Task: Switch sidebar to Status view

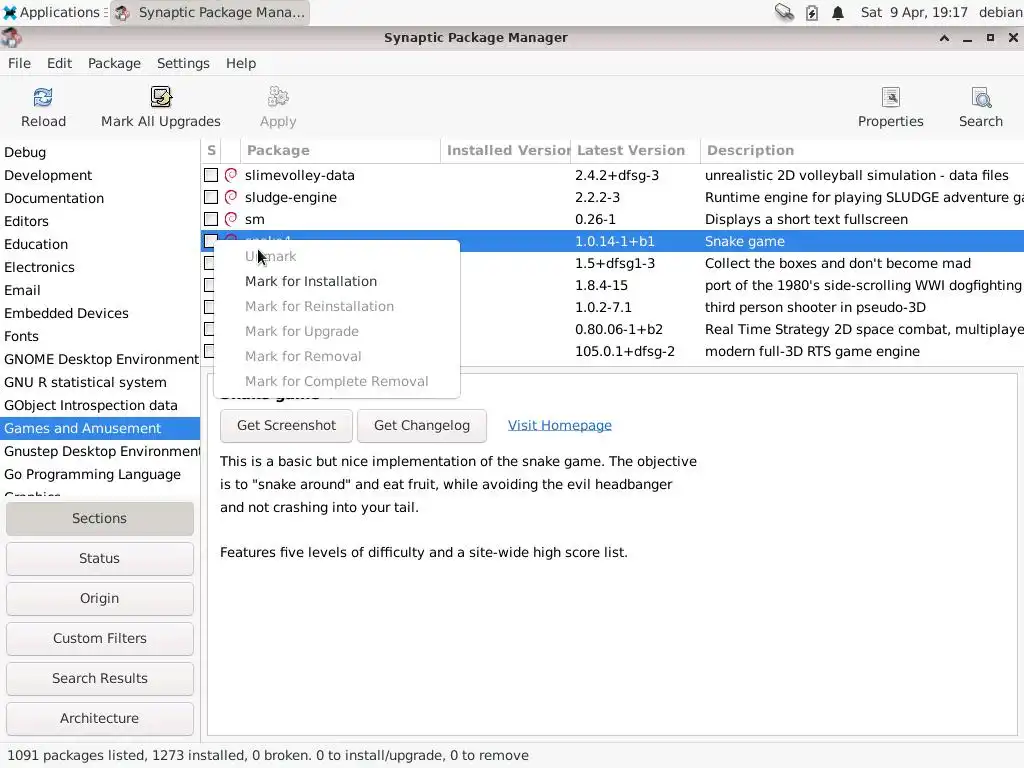Action: pyautogui.click(x=100, y=558)
